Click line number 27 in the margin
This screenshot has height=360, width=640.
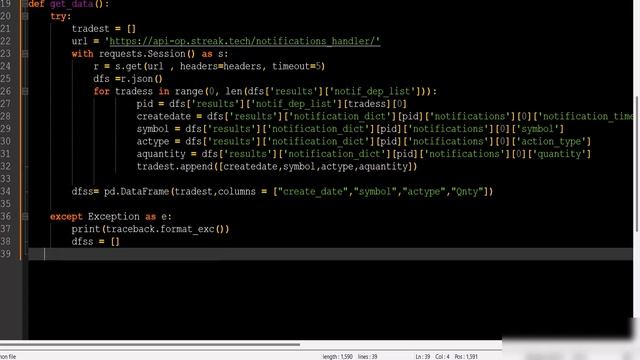tap(6, 104)
